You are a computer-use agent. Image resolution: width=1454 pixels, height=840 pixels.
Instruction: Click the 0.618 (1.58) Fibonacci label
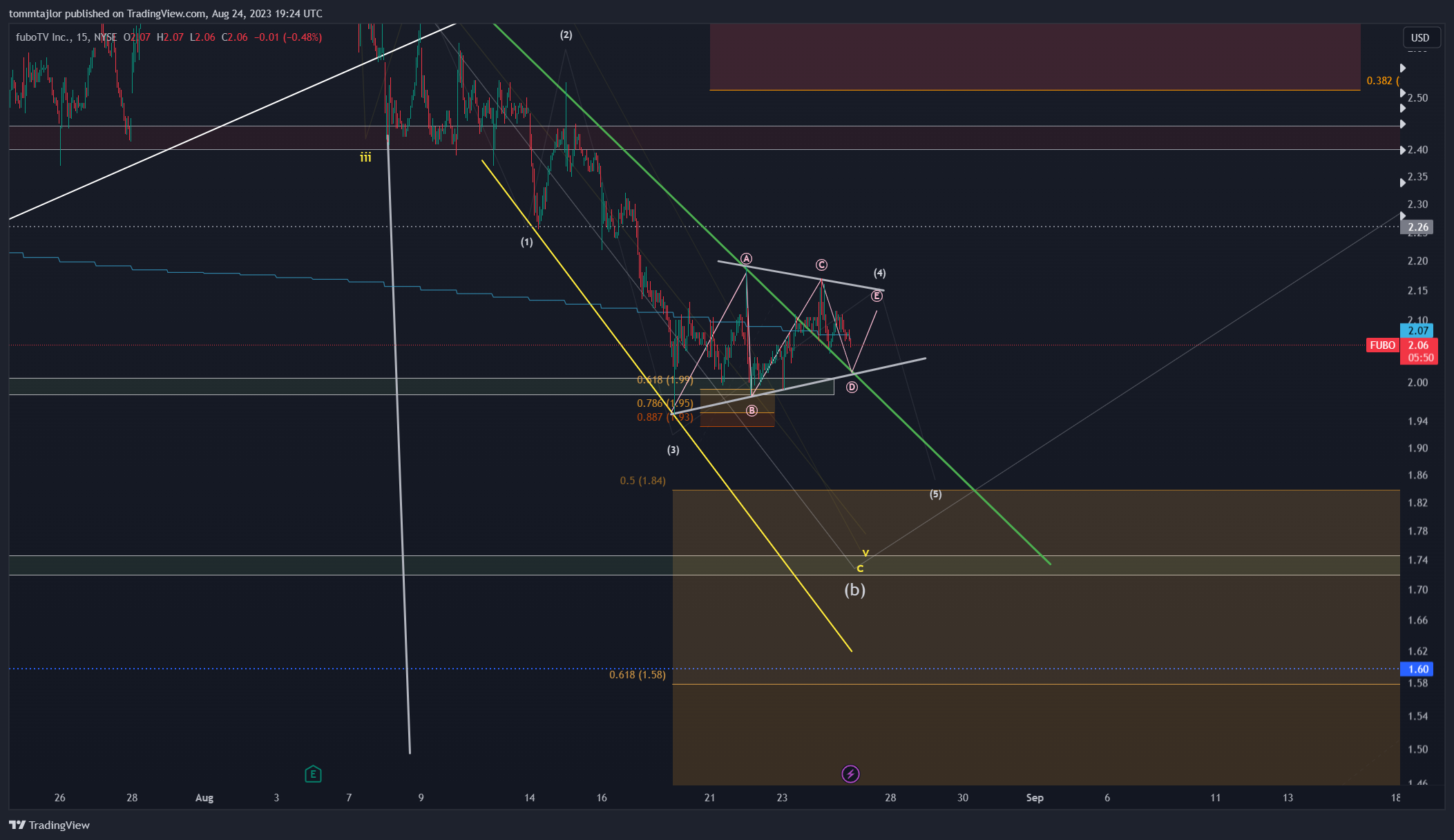coord(638,674)
